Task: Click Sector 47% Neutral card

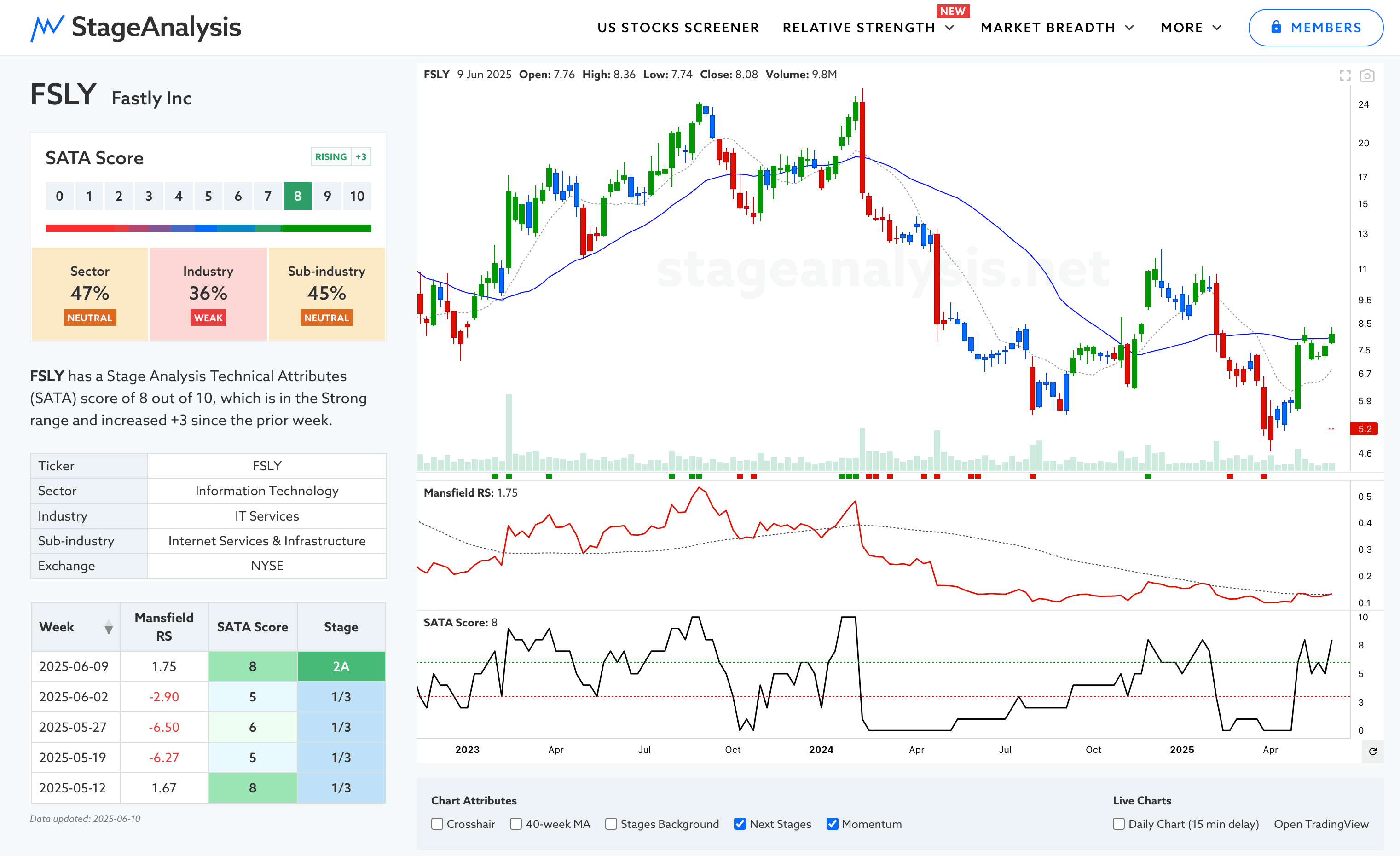Action: [90, 294]
